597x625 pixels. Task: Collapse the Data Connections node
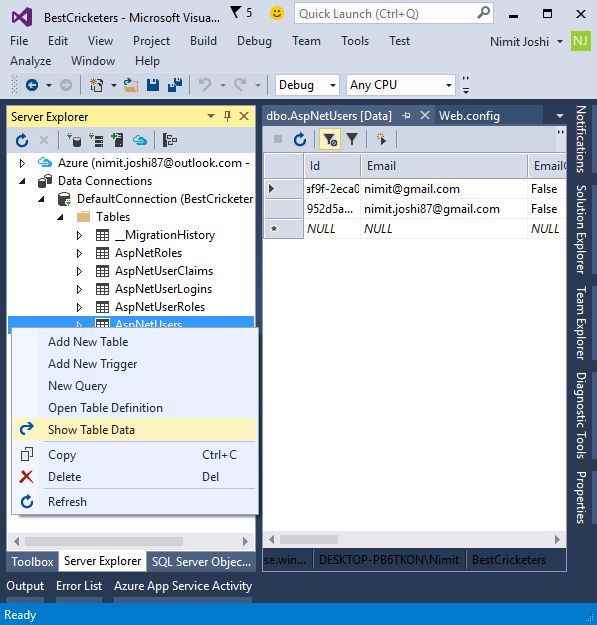click(22, 181)
